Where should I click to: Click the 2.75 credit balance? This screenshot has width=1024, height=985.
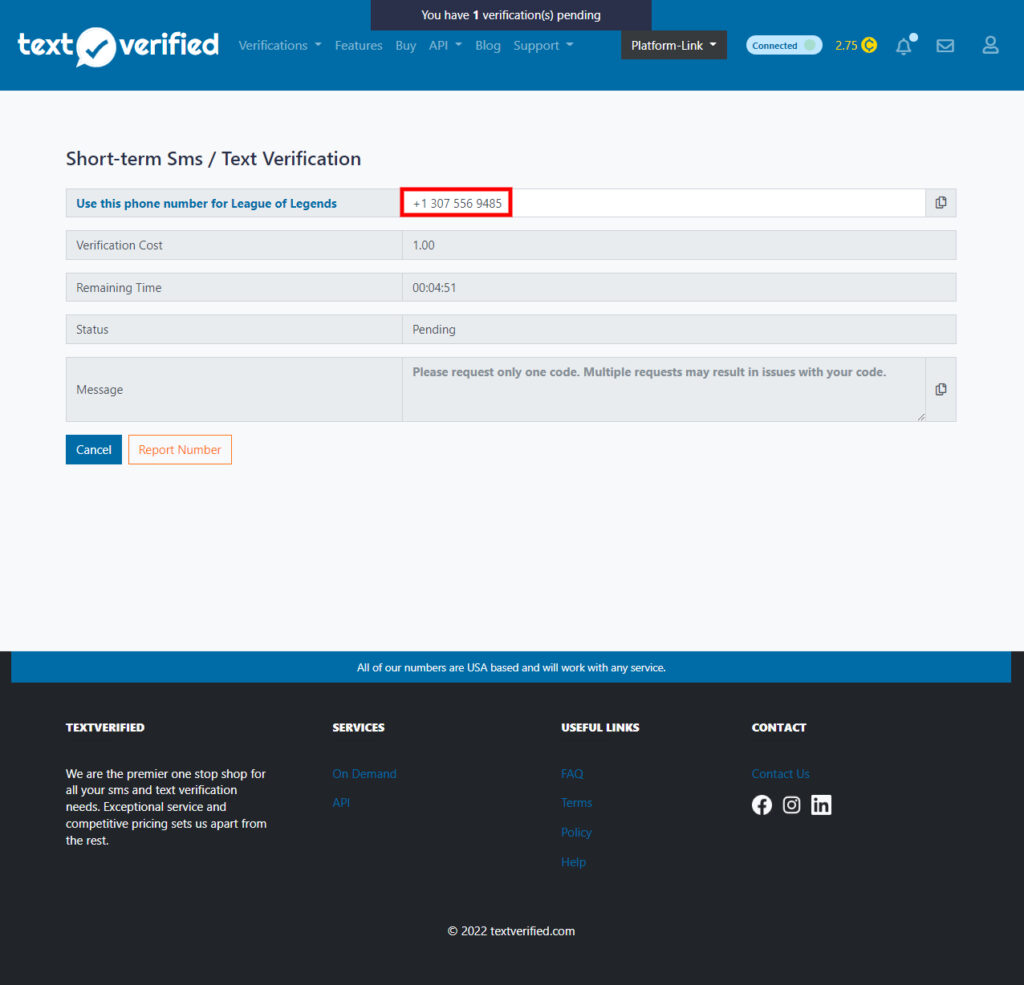pos(846,46)
